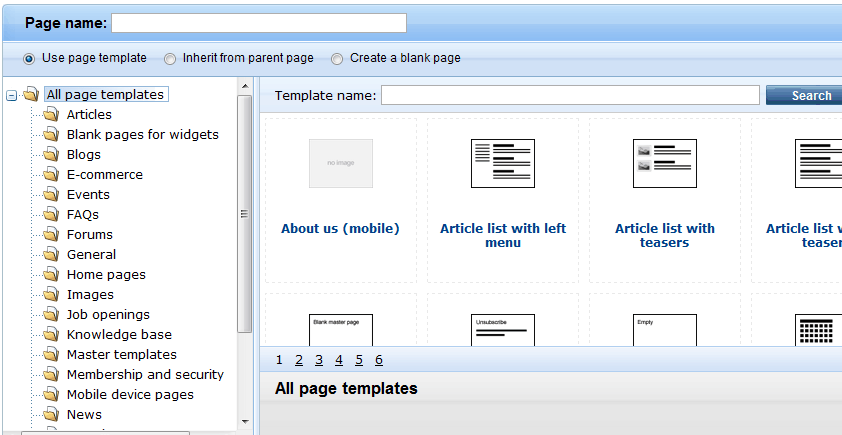The width and height of the screenshot is (842, 435).
Task: Open the FAQs category label
Action: coord(83,214)
